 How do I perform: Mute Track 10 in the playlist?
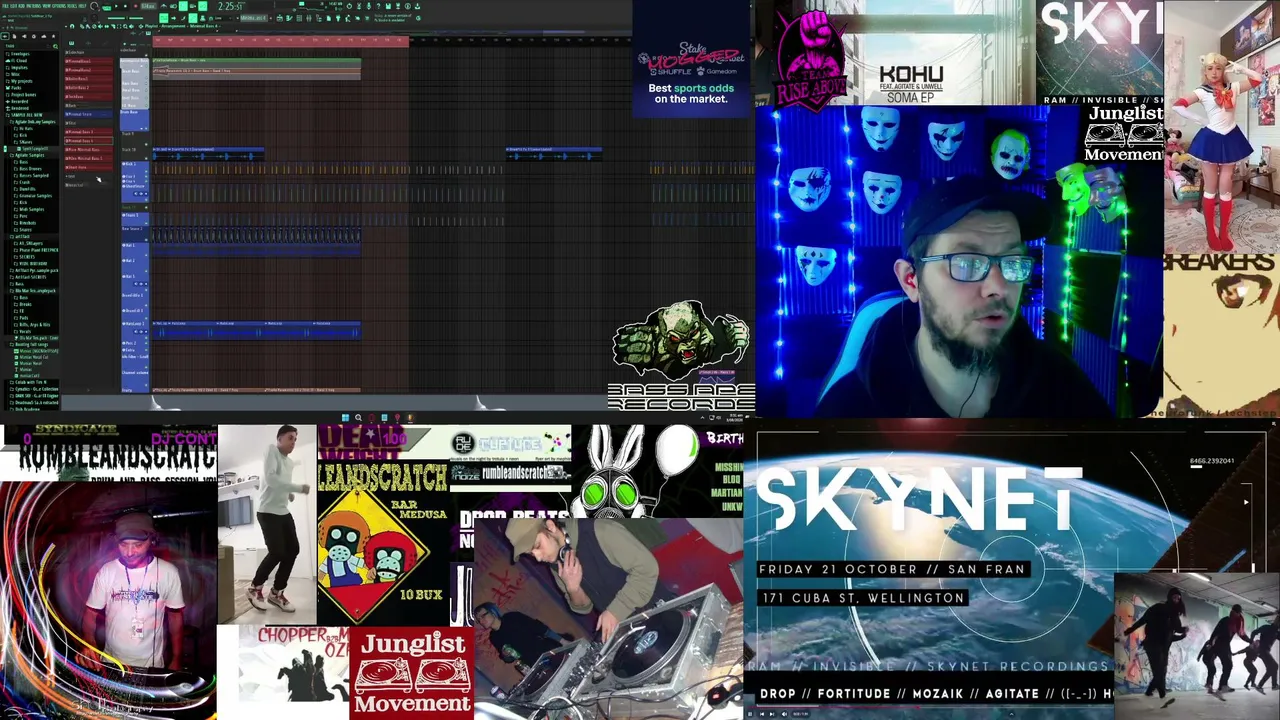(146, 158)
